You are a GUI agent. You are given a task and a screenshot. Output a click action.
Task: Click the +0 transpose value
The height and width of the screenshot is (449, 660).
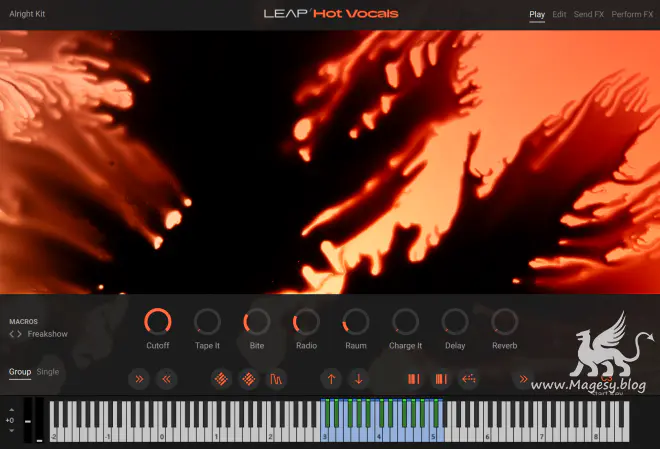click(10, 420)
